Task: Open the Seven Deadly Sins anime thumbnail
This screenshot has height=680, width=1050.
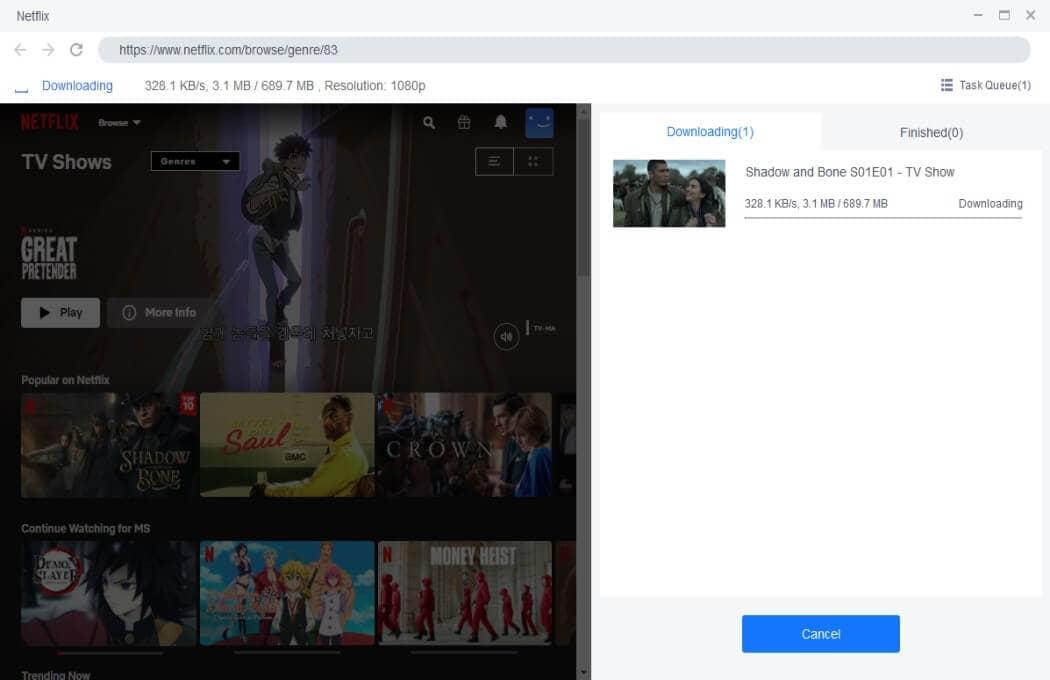Action: coord(287,594)
